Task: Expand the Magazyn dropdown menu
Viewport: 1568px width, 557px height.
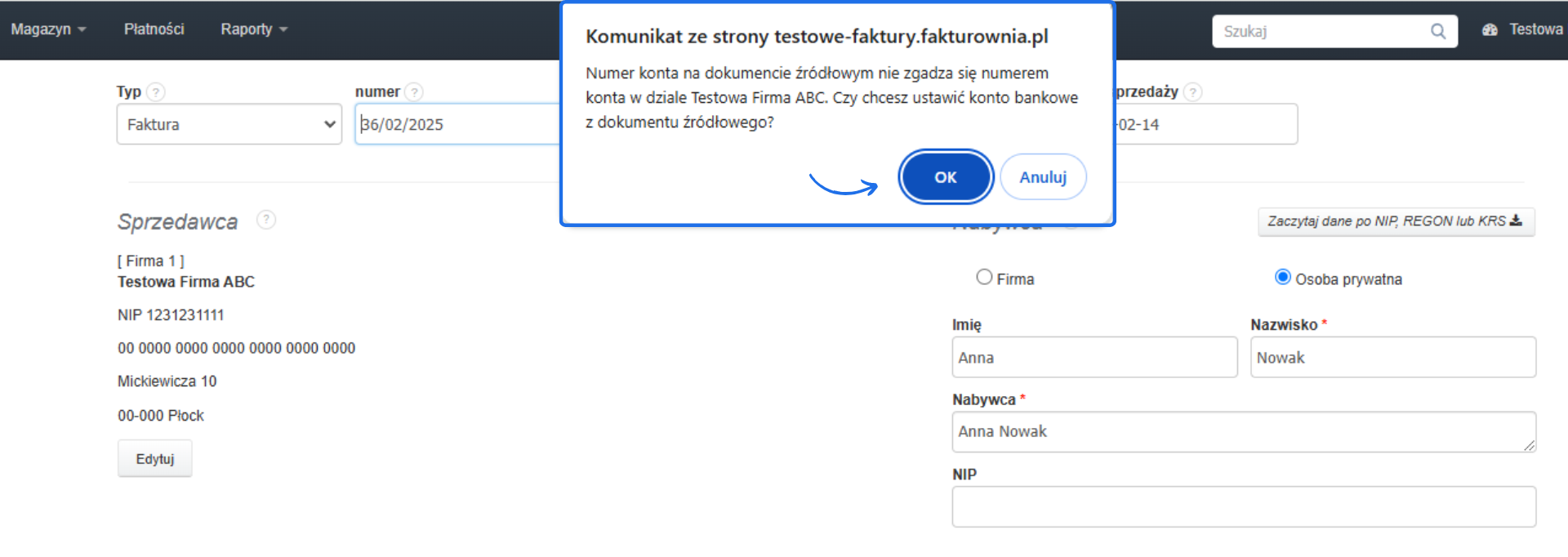Action: [x=49, y=28]
